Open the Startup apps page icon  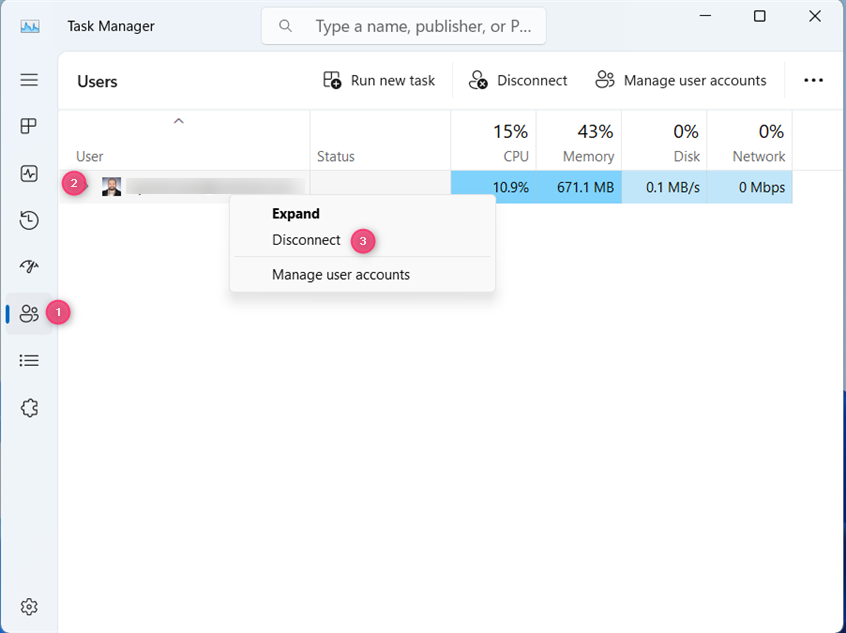[x=29, y=267]
